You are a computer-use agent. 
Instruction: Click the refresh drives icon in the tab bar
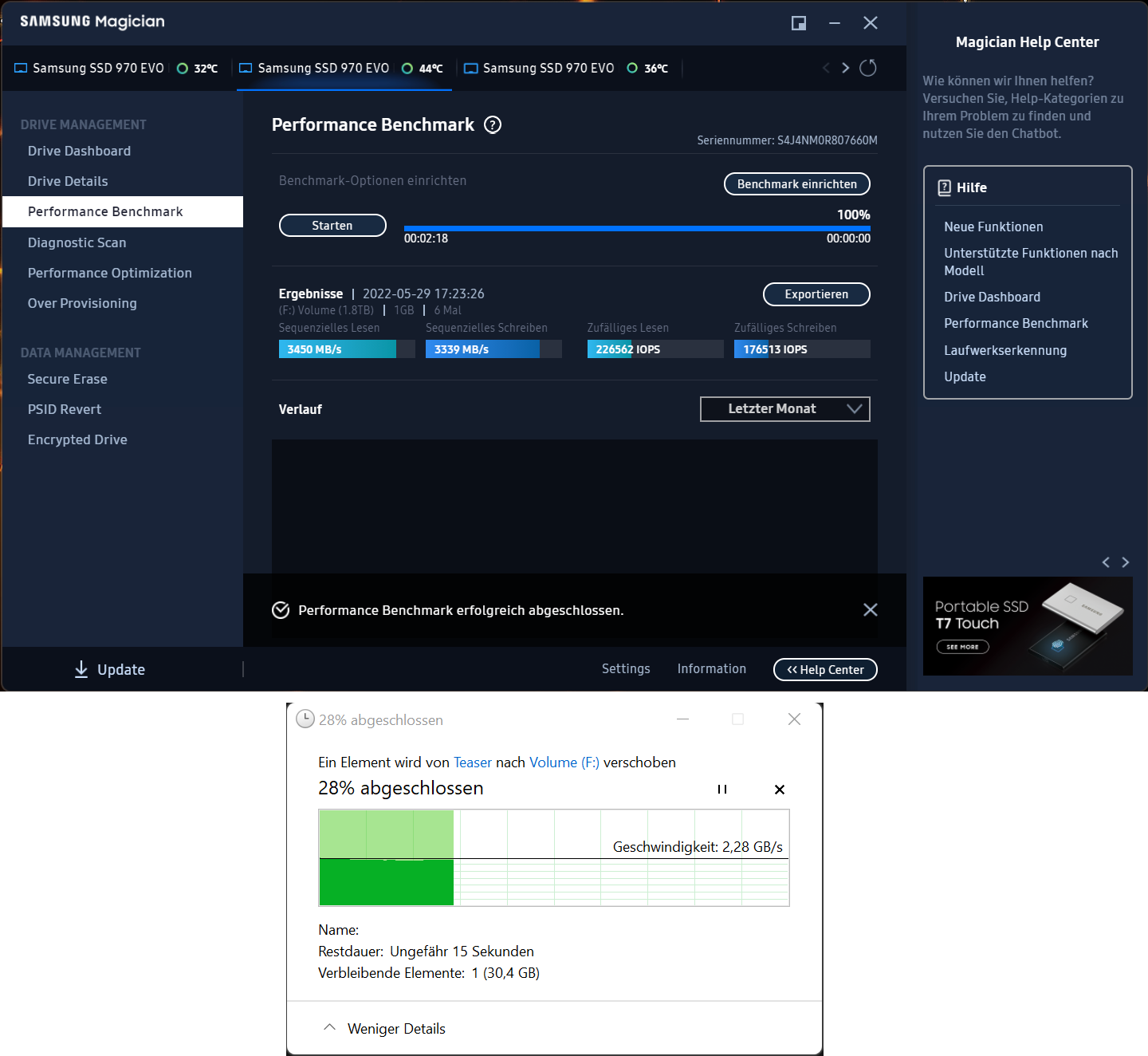click(868, 68)
